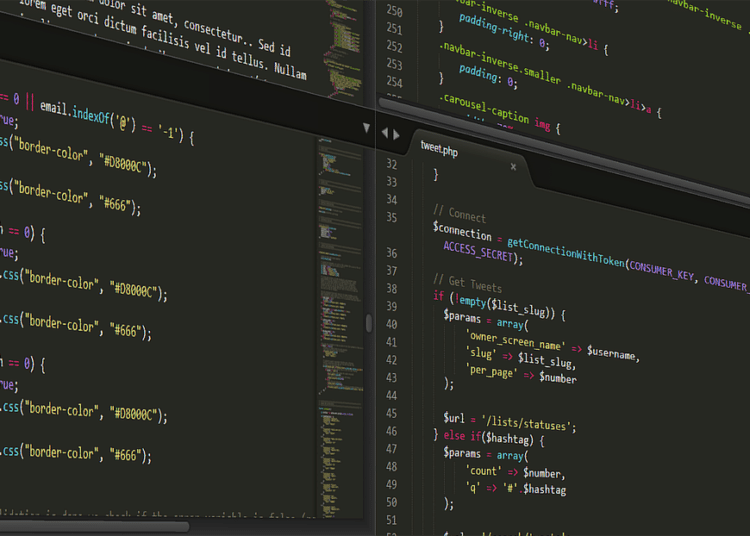Click line number 252 in the CSS pane
This screenshot has height=536, width=750.
point(394,48)
